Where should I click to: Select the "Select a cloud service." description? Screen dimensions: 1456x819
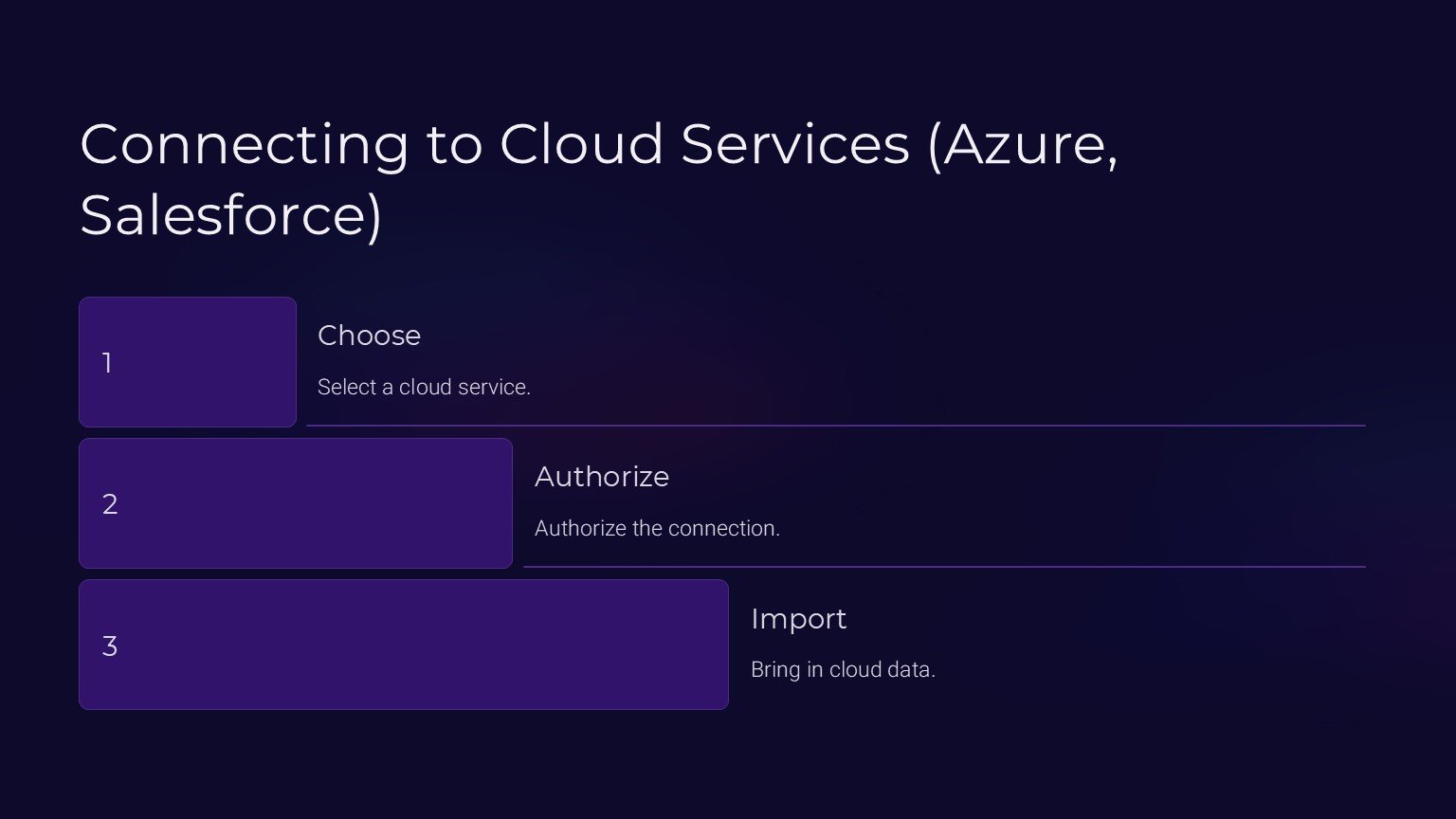[424, 388]
